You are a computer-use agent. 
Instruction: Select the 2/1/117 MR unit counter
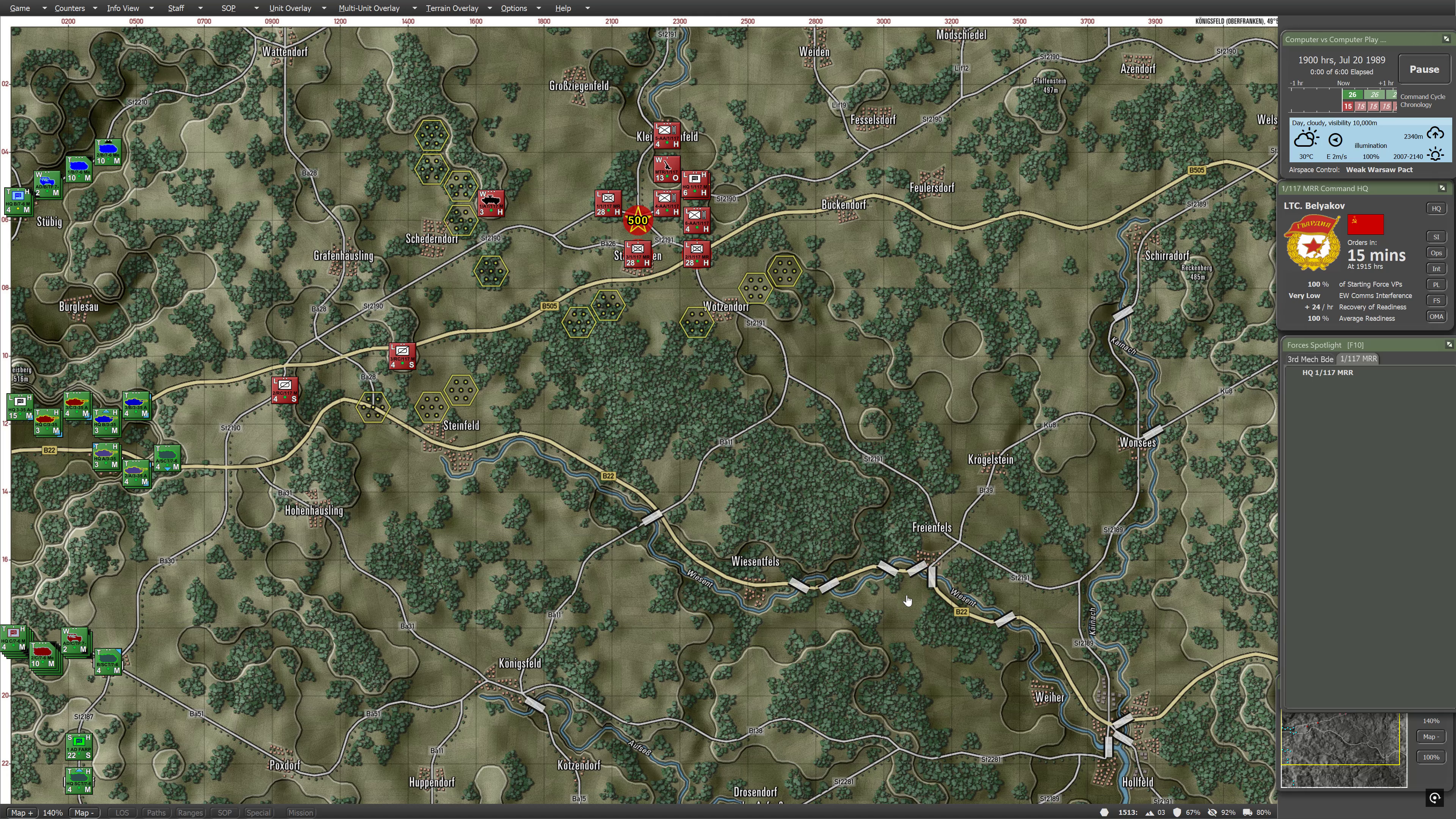697,254
